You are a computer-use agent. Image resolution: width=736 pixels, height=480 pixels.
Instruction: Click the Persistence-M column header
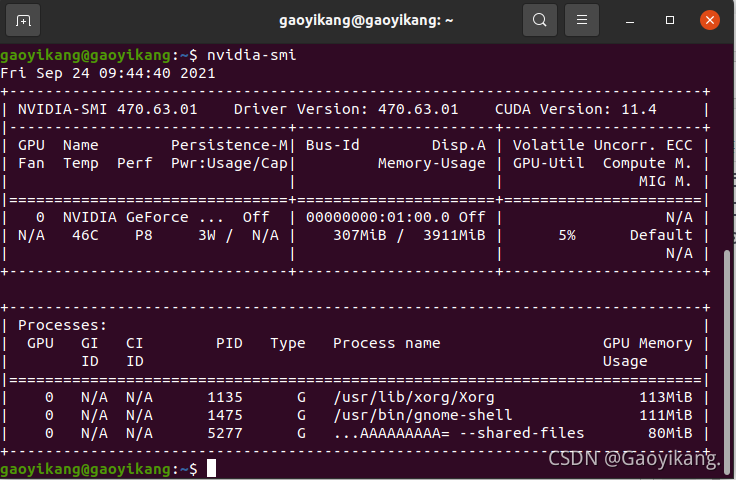pos(230,145)
